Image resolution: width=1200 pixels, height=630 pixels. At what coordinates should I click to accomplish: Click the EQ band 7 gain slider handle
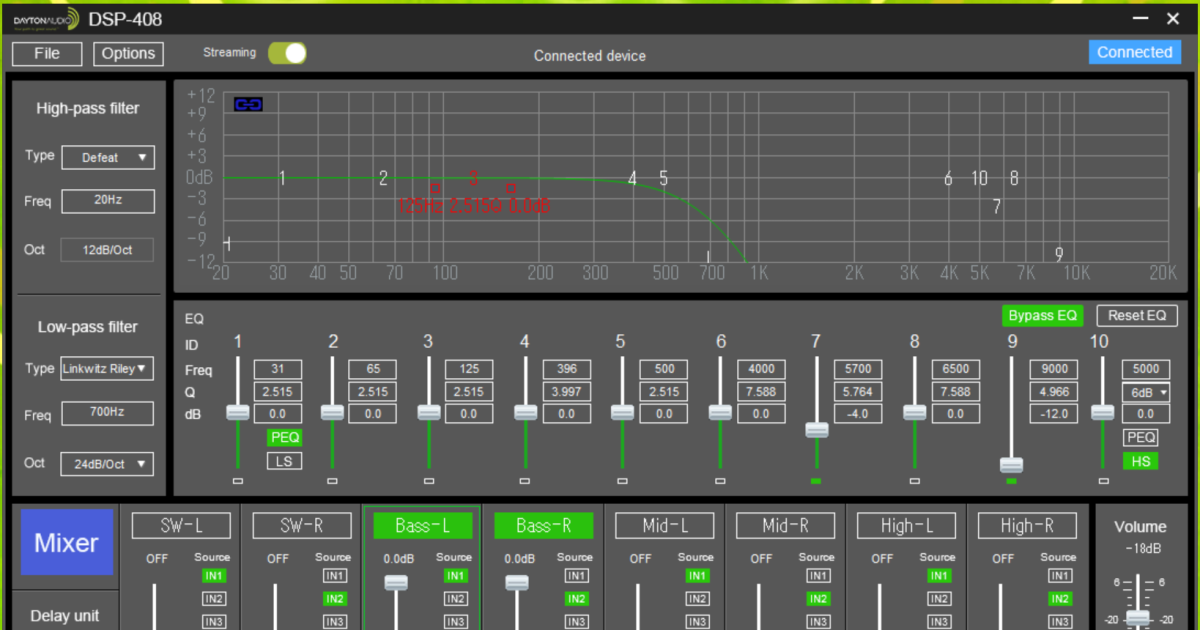[x=816, y=430]
